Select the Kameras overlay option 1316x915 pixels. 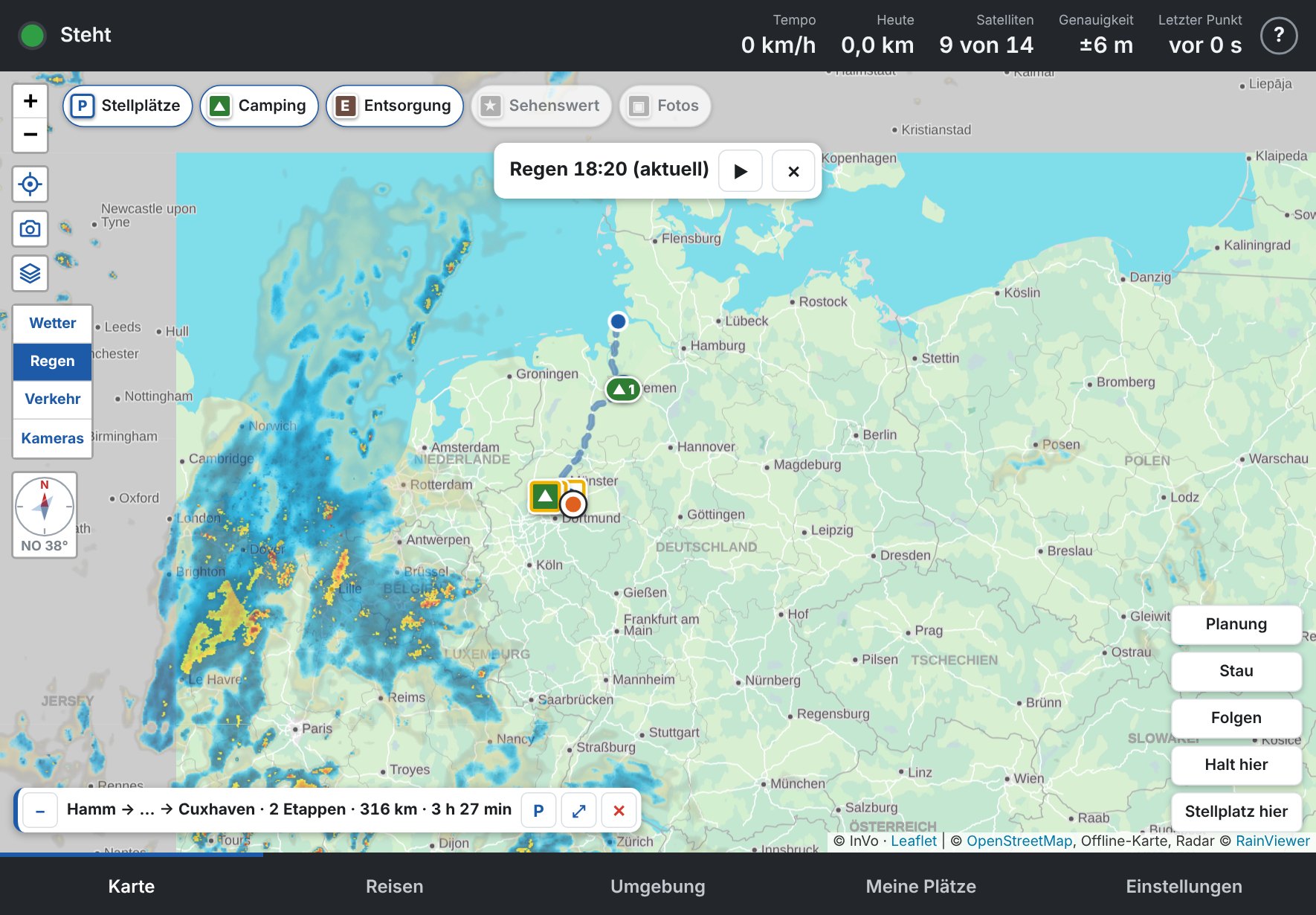[53, 439]
